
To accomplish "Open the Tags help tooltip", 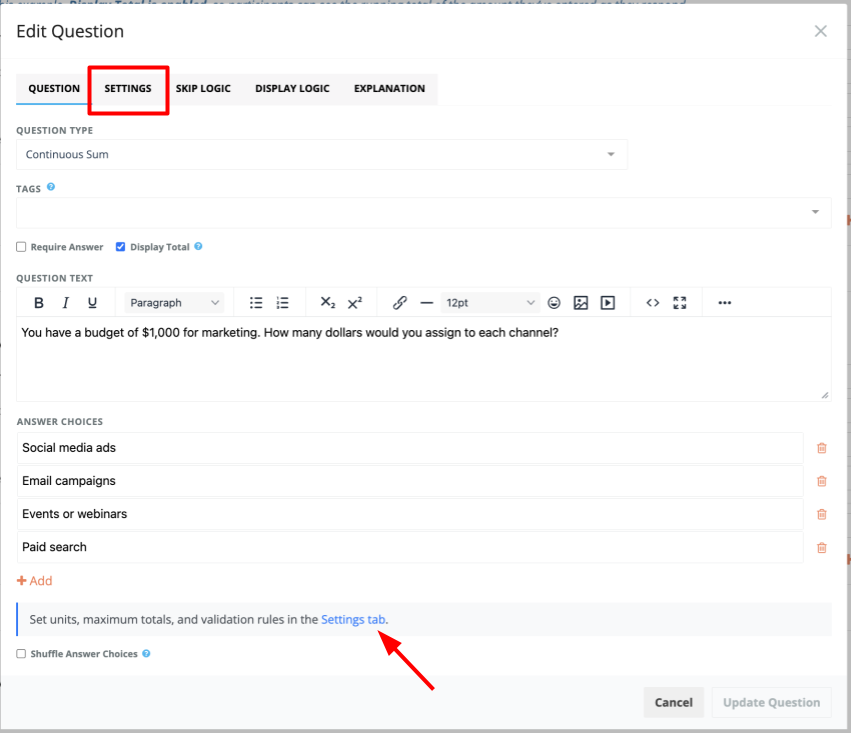I will 51,187.
